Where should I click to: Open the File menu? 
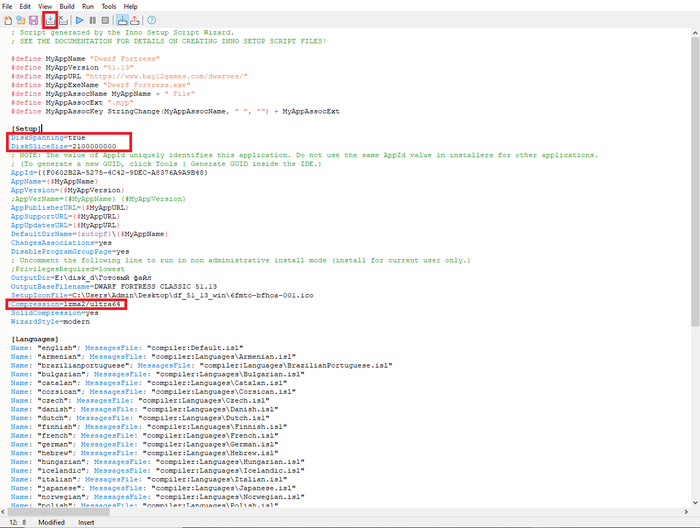8,6
